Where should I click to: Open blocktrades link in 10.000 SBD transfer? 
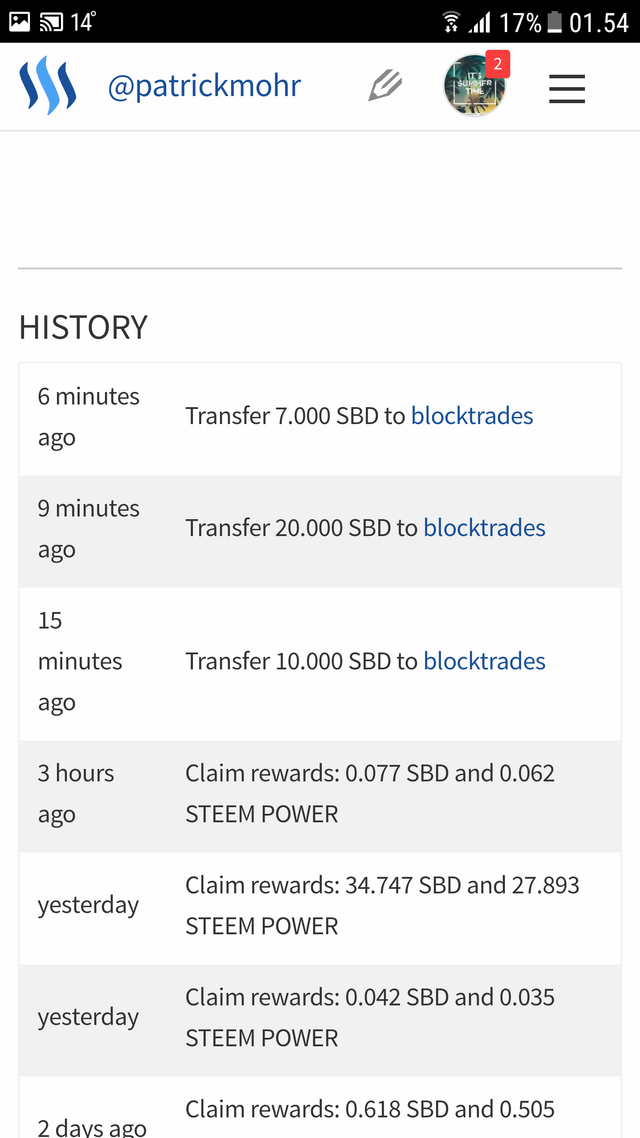coord(484,661)
